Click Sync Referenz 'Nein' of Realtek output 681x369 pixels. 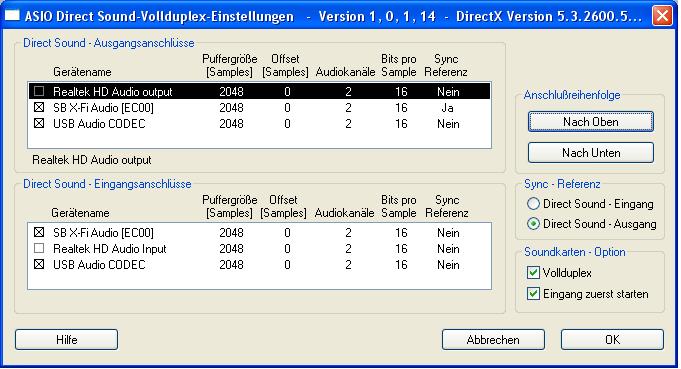tap(448, 92)
